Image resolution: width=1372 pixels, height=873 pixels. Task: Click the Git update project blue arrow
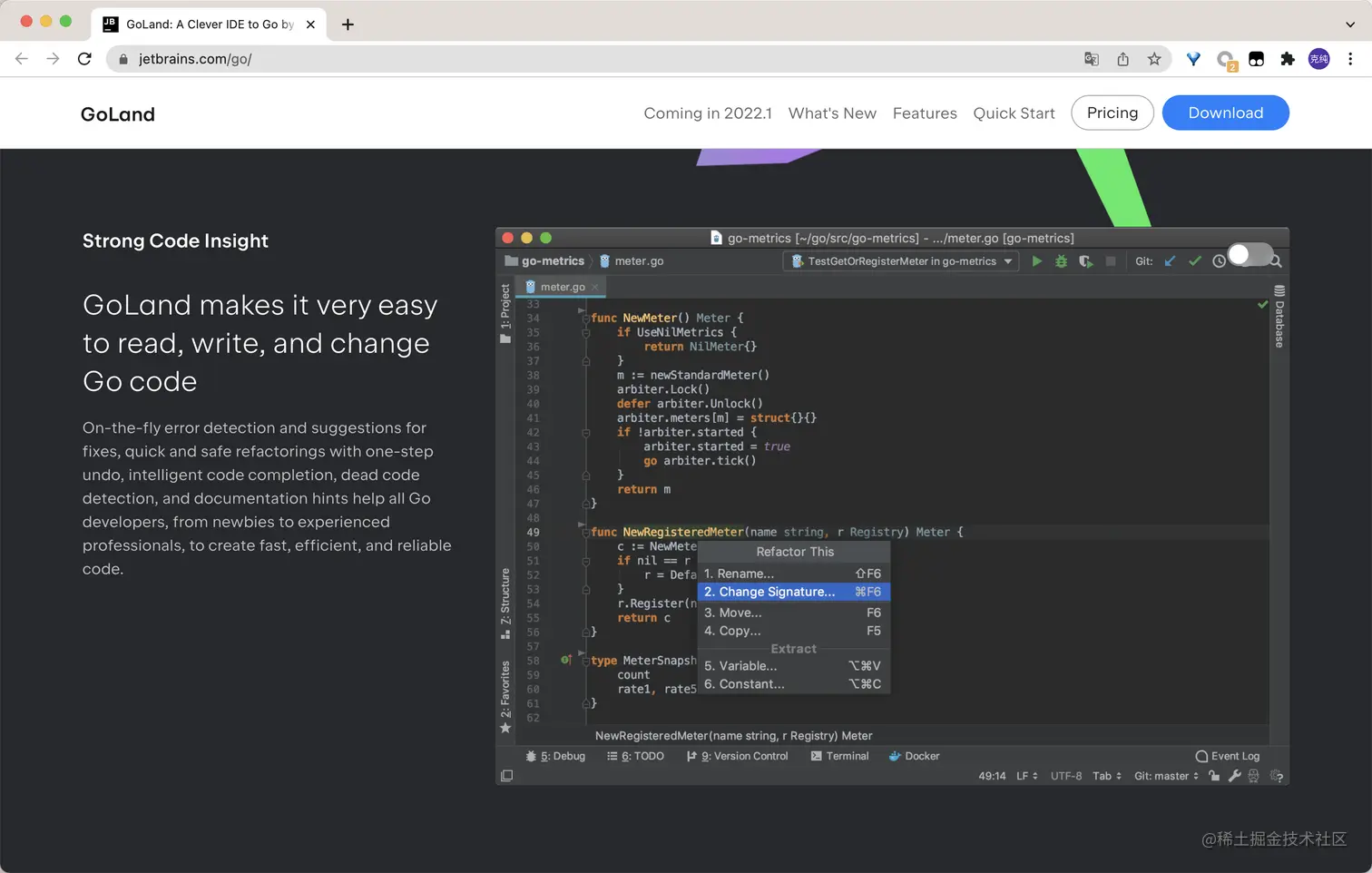(x=1170, y=261)
